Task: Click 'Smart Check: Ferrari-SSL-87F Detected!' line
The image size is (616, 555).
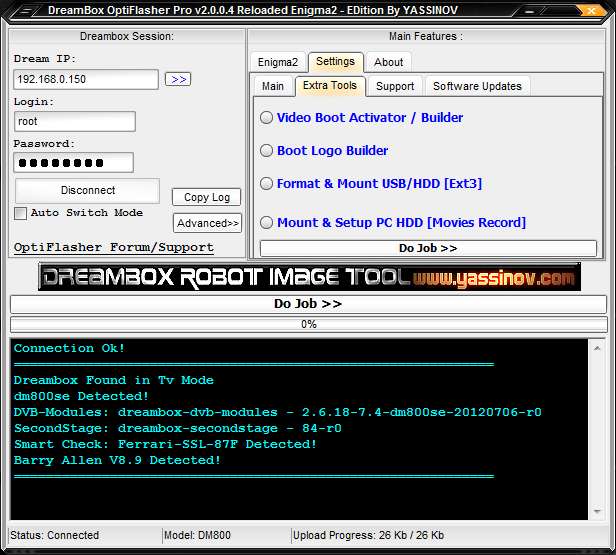Action: [165, 444]
